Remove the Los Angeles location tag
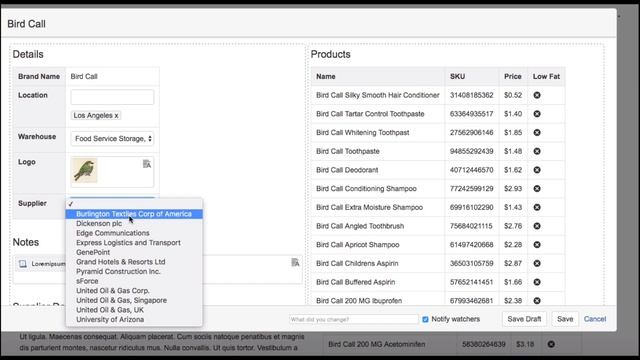 click(x=116, y=116)
